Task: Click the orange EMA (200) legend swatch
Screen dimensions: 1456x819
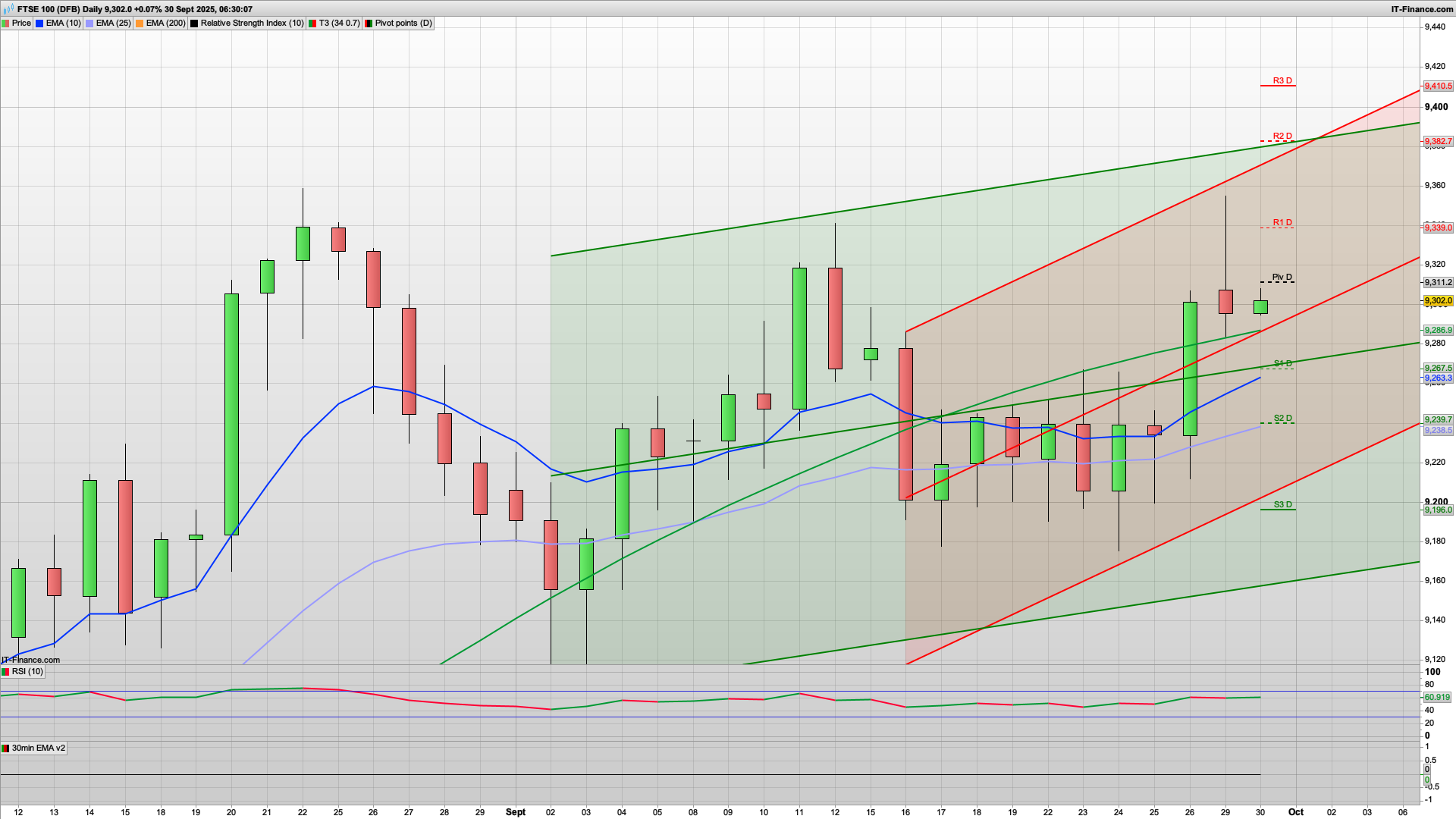Action: (x=140, y=24)
